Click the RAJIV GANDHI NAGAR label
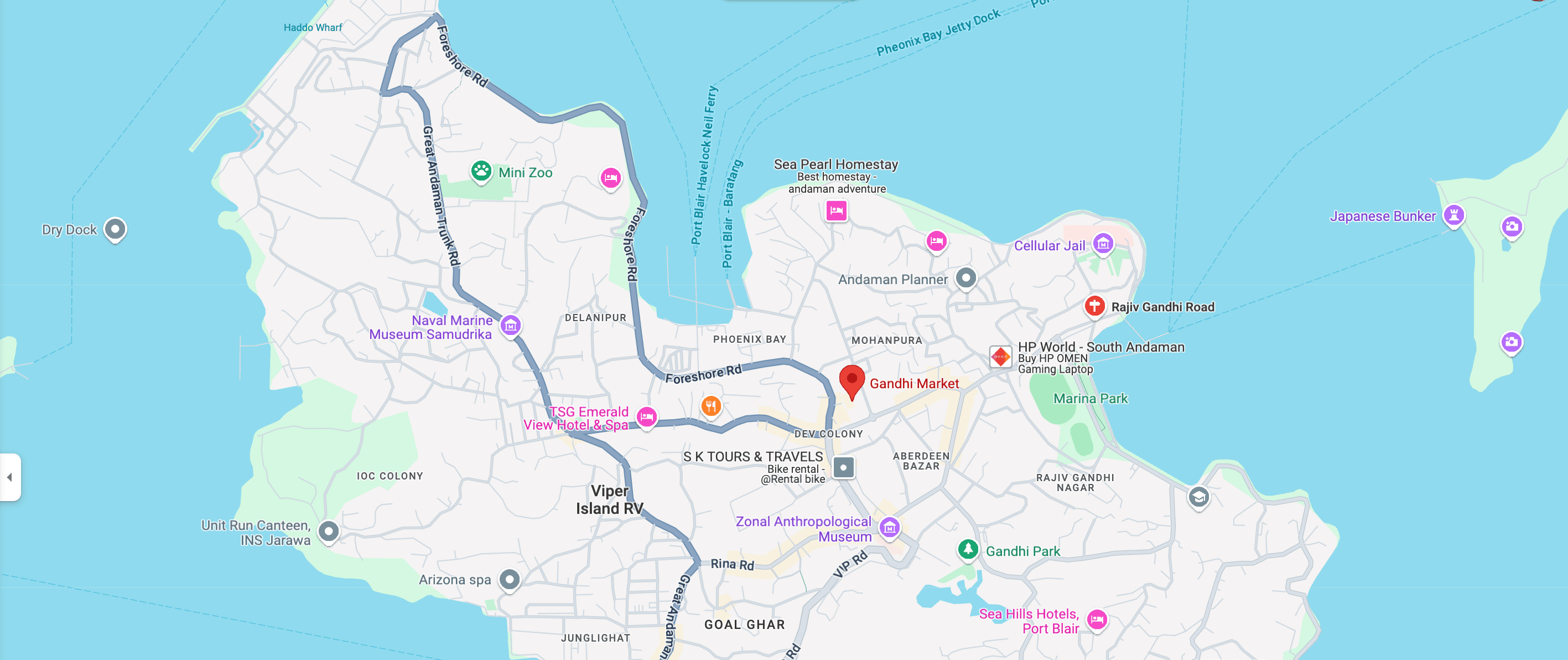Image resolution: width=1568 pixels, height=660 pixels. pyautogui.click(x=1075, y=483)
